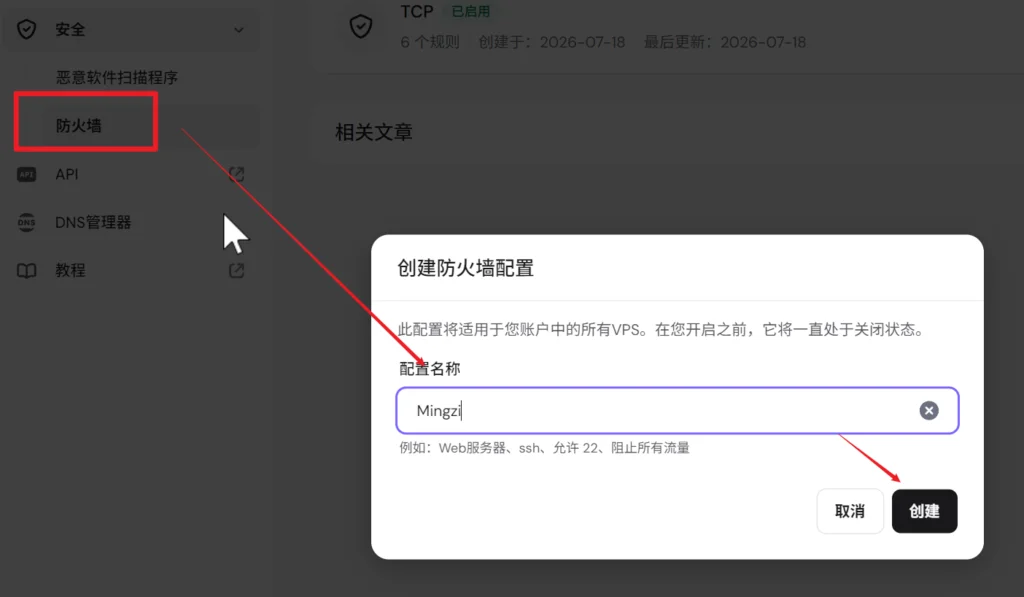Viewport: 1024px width, 597px height.
Task: Click the 相关文章 heading
Action: point(374,133)
